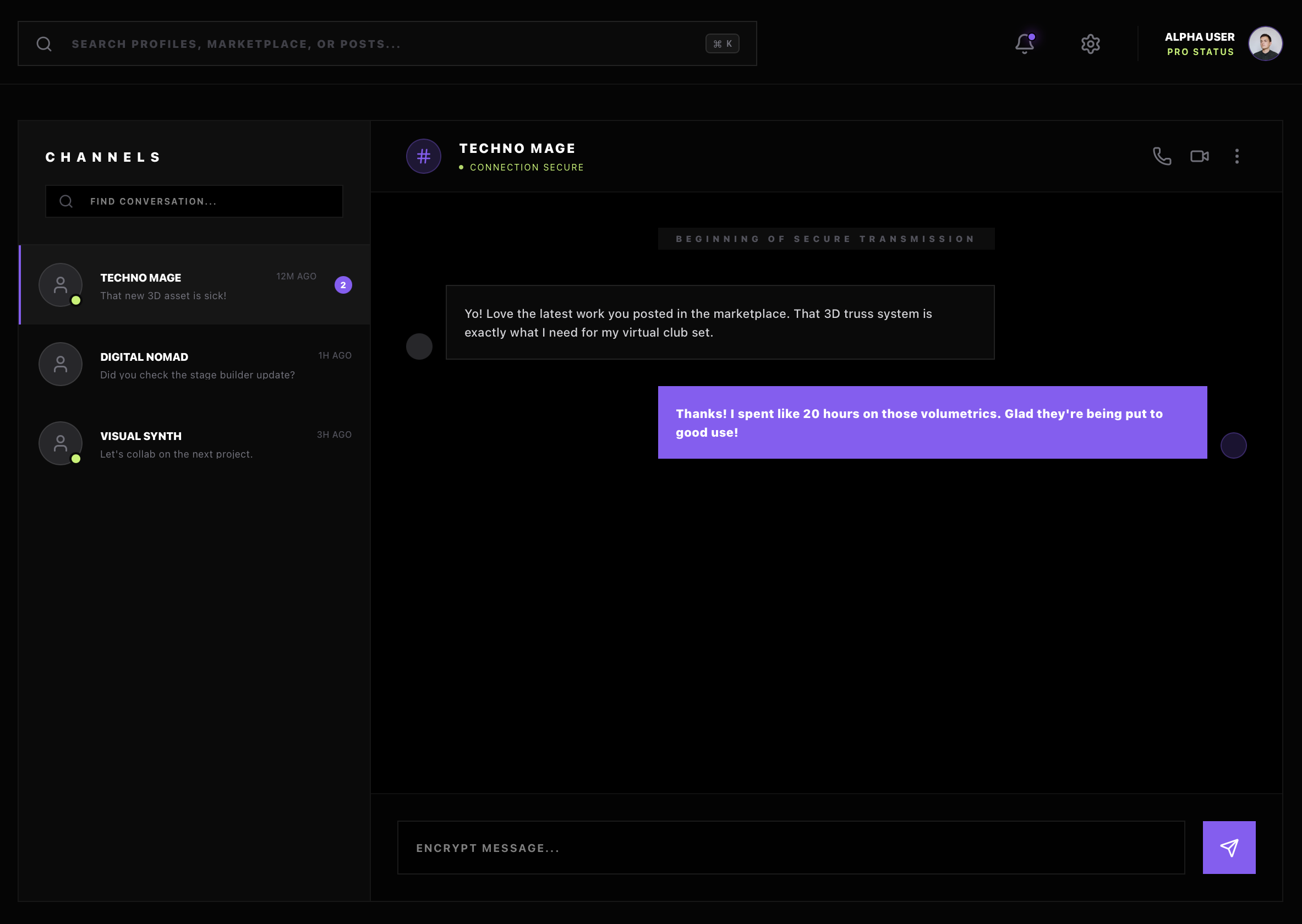Start a video call with Techno Mage
The image size is (1302, 924).
pos(1200,156)
